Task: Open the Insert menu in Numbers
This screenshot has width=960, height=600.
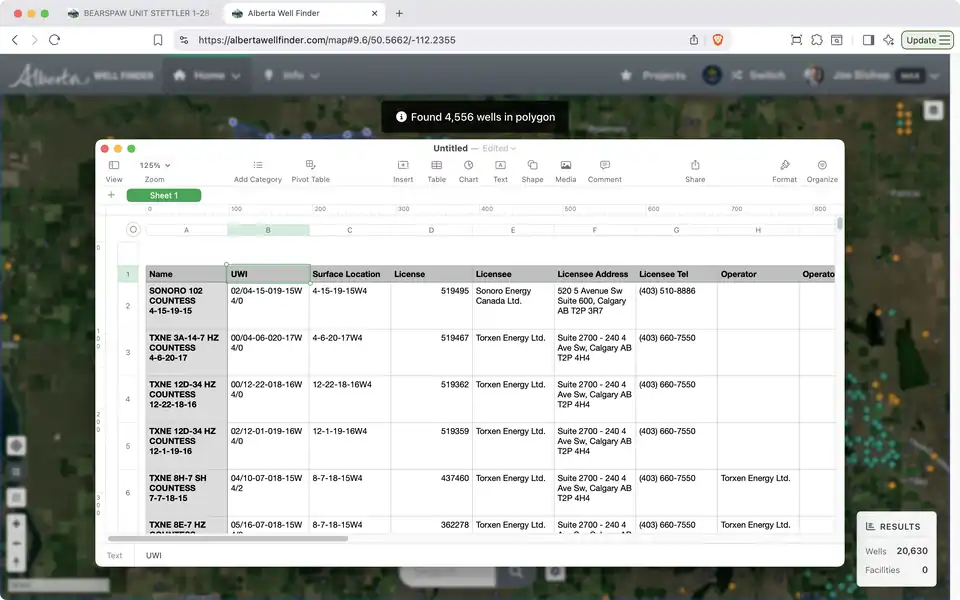Action: [403, 171]
